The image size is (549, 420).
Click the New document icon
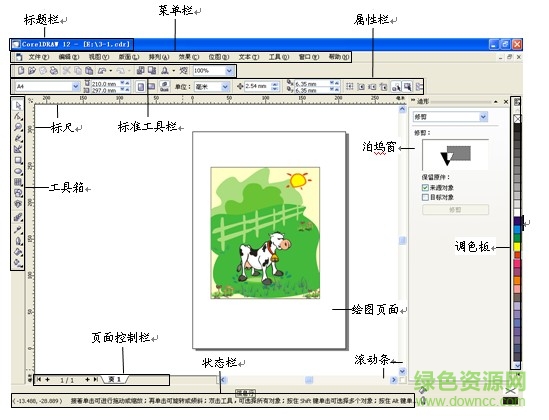[x=21, y=71]
